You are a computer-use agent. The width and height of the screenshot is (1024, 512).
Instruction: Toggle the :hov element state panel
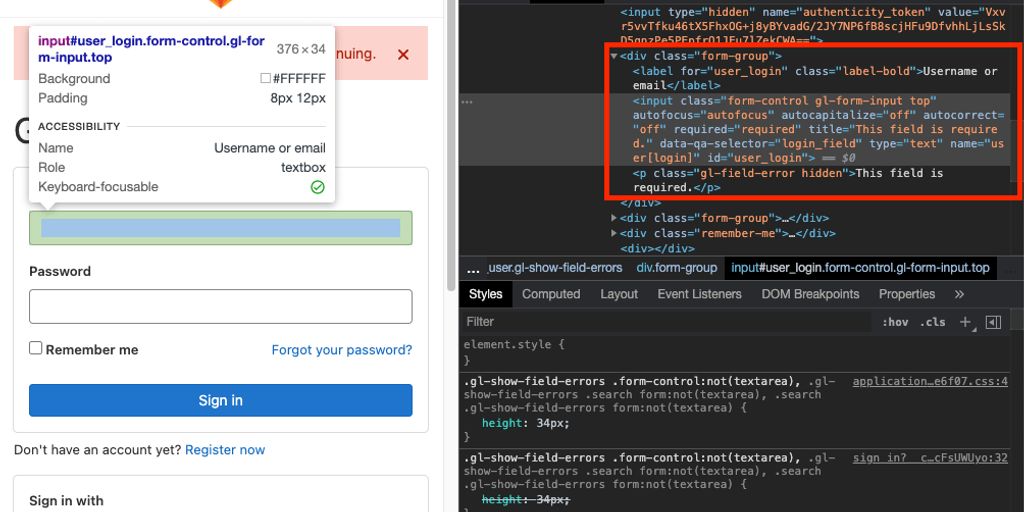coord(895,322)
